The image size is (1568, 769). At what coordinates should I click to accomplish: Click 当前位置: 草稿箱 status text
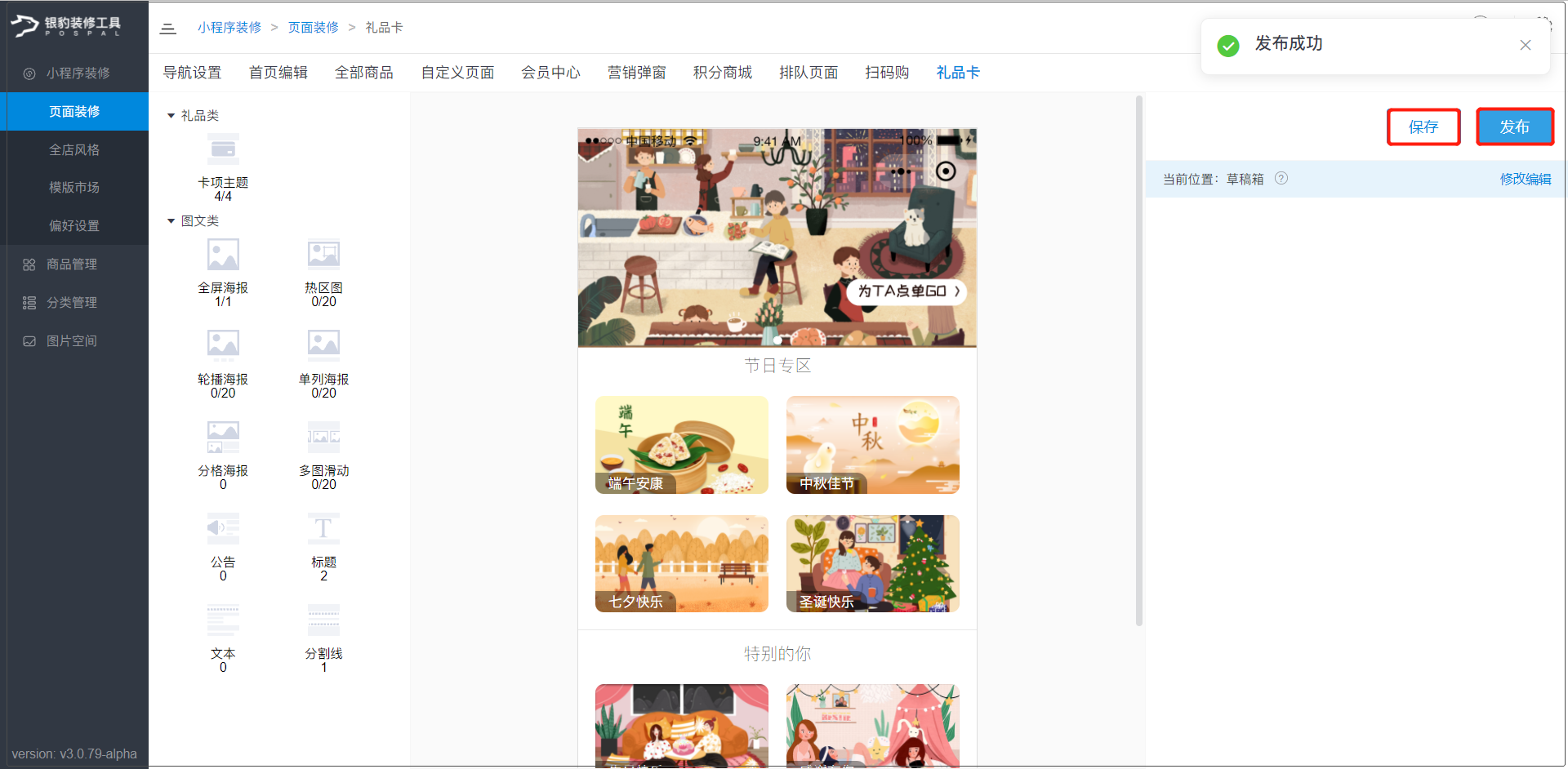(x=1214, y=179)
